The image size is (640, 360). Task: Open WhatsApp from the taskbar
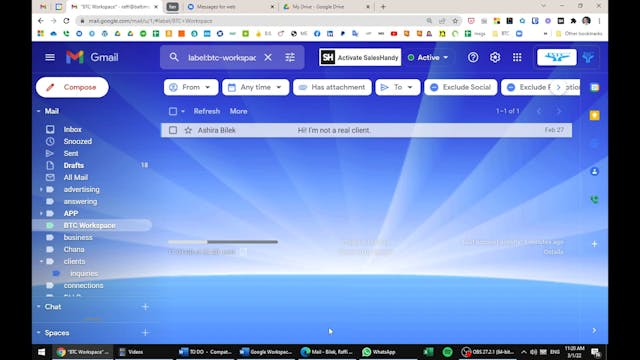pyautogui.click(x=379, y=352)
